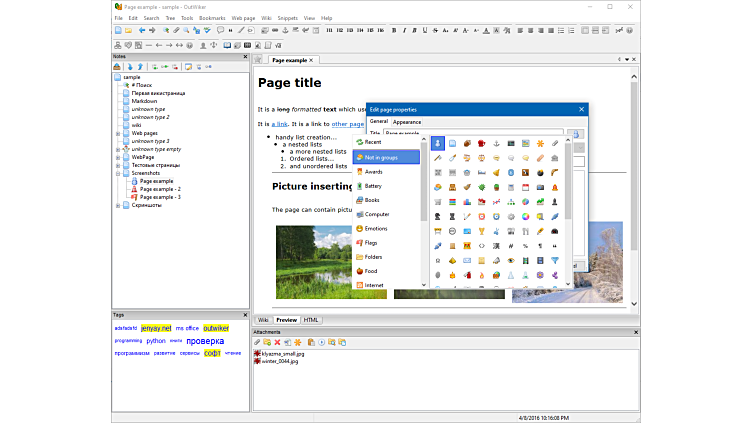The image size is (752, 423).
Task: Click the Italic formatting button
Action: (x=404, y=30)
